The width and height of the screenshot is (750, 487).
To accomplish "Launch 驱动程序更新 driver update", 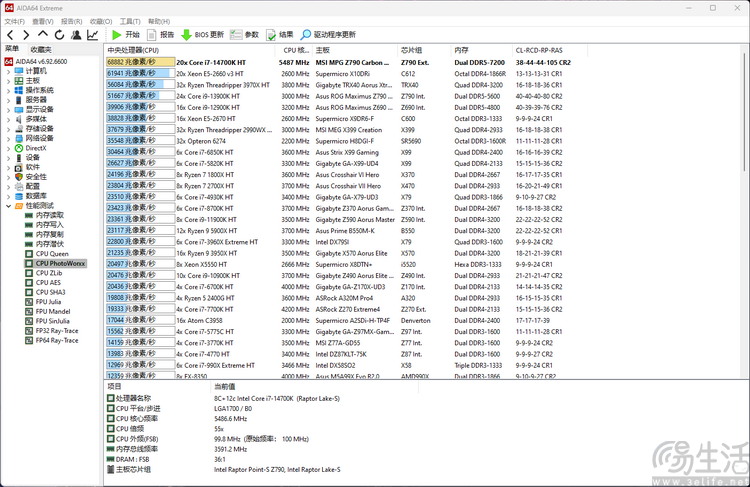I will tap(328, 34).
